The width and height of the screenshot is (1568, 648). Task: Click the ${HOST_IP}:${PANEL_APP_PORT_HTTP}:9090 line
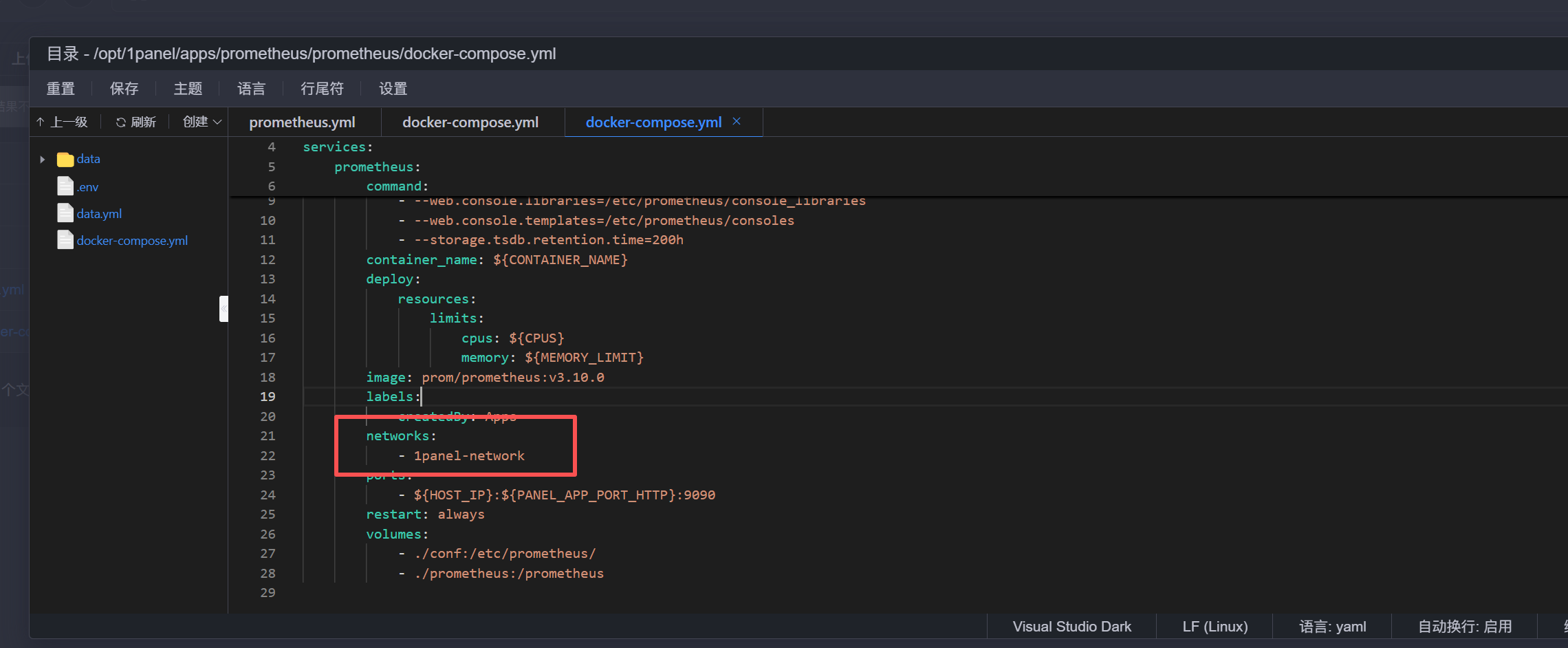[564, 495]
